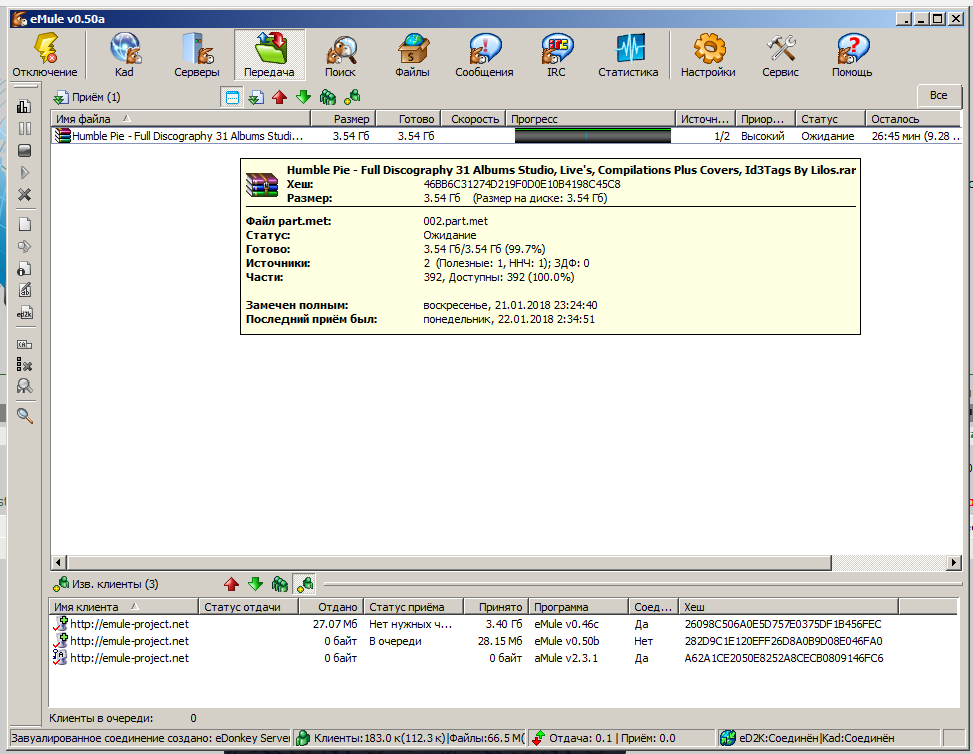Image resolution: width=973 pixels, height=754 pixels.
Task: Toggle red-arrow uploads view in Приём toolbar
Action: click(279, 97)
